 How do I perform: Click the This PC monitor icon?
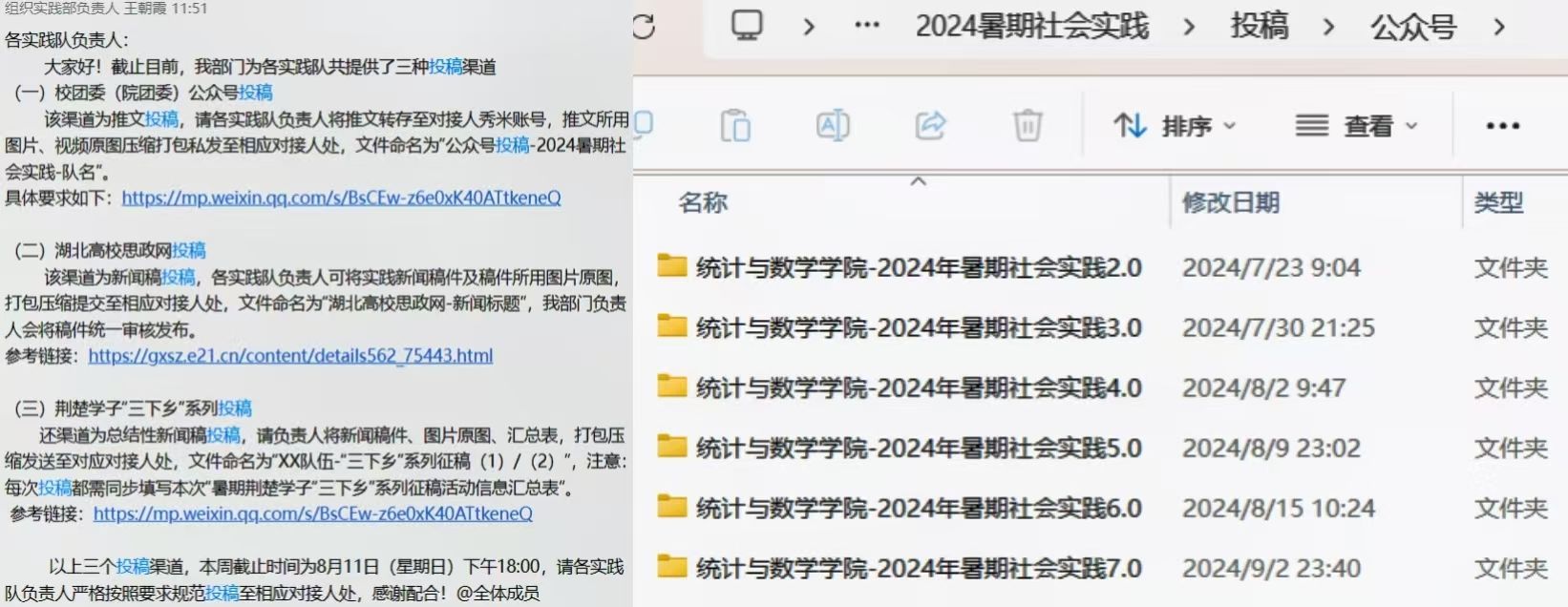point(747,25)
